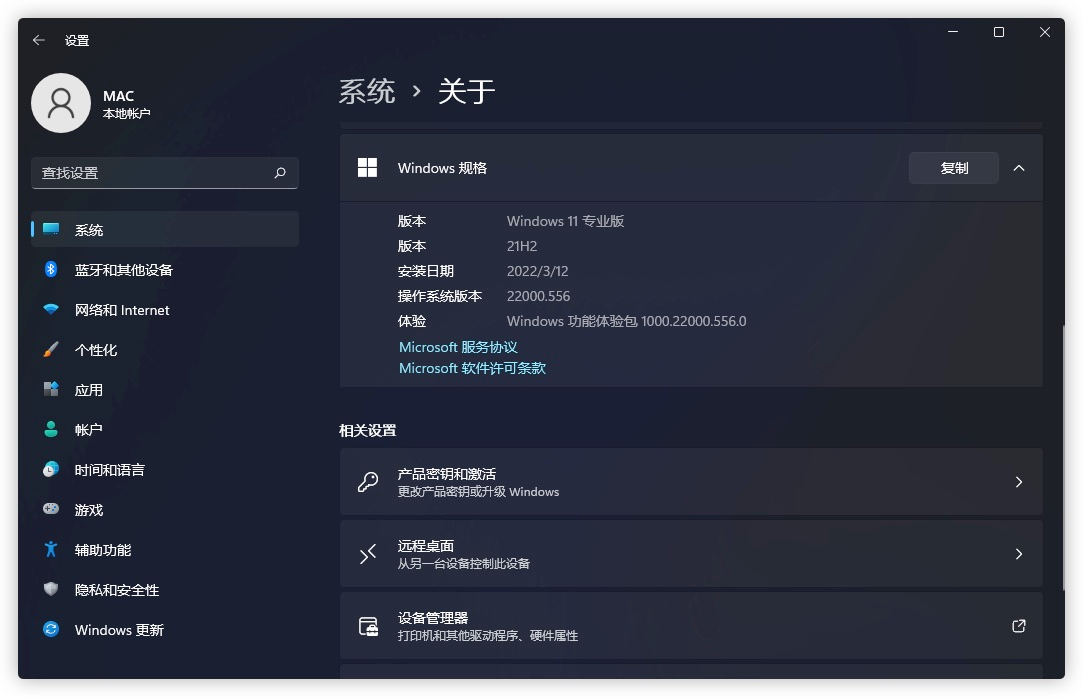1083x697 pixels.
Task: Click the Windows 规格 header title
Action: click(442, 168)
